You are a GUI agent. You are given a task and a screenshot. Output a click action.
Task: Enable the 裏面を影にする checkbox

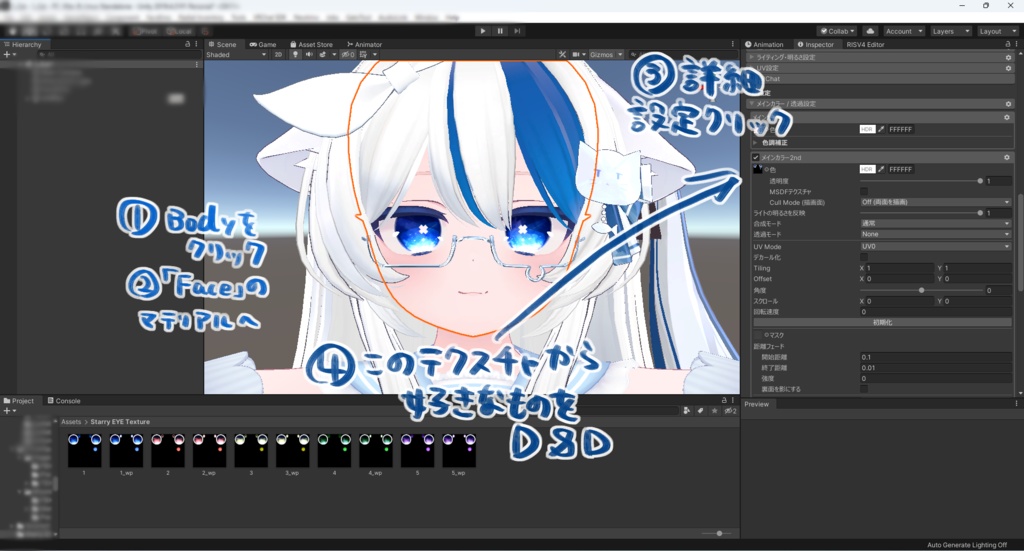(864, 389)
